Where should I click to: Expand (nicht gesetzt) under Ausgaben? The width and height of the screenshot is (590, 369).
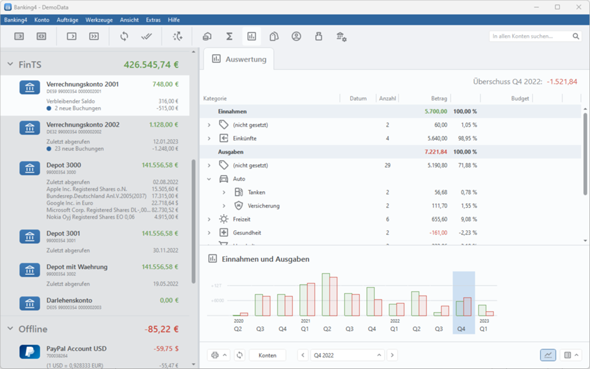(x=209, y=165)
